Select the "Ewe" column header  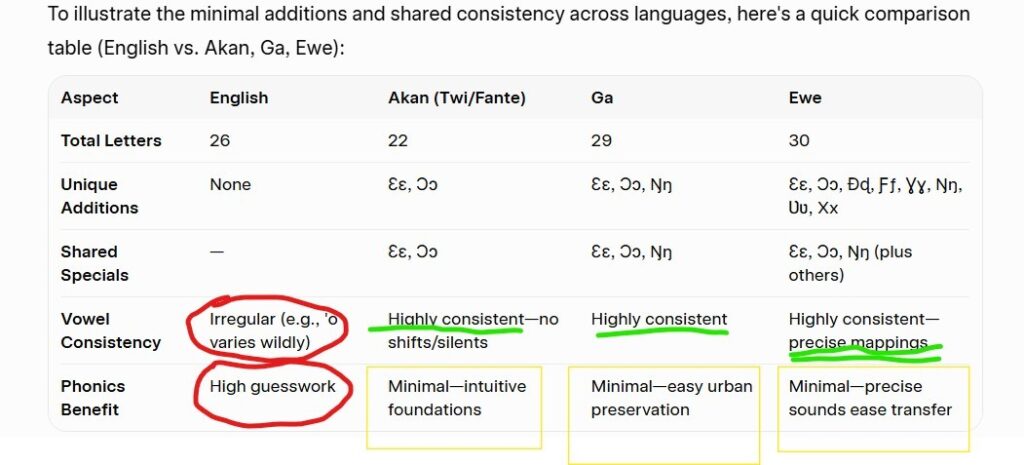(x=805, y=98)
